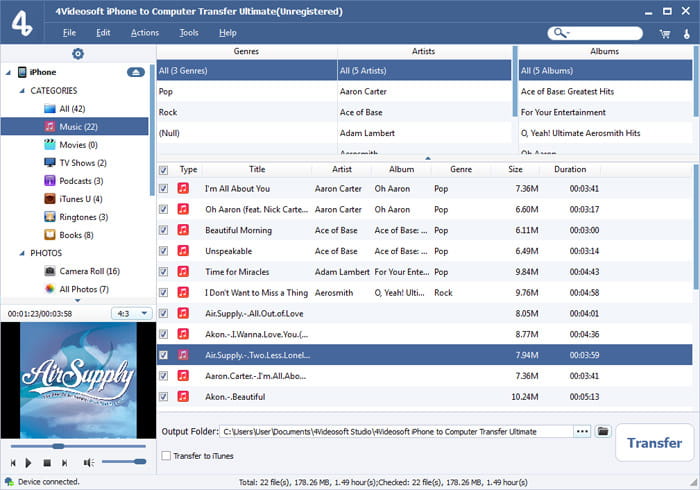
Task: Stop playback in the preview player
Action: click(47, 463)
